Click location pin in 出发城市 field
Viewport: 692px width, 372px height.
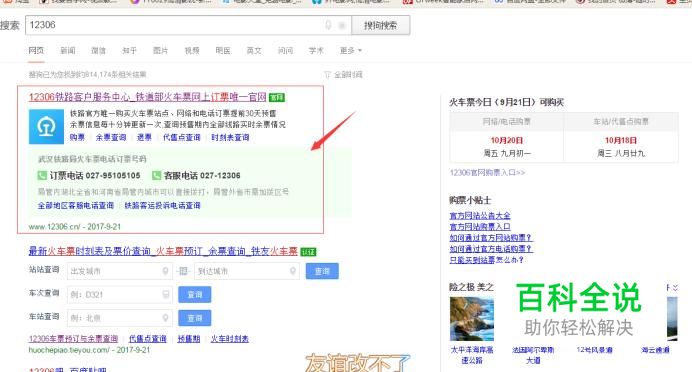(165, 271)
